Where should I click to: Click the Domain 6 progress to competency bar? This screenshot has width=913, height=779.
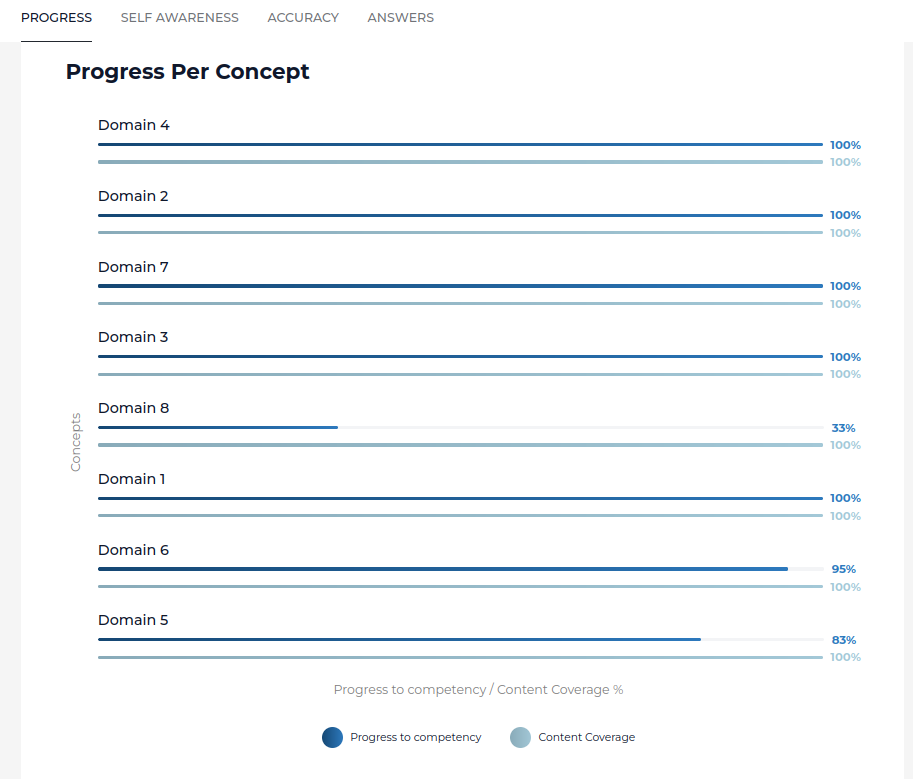tap(442, 569)
